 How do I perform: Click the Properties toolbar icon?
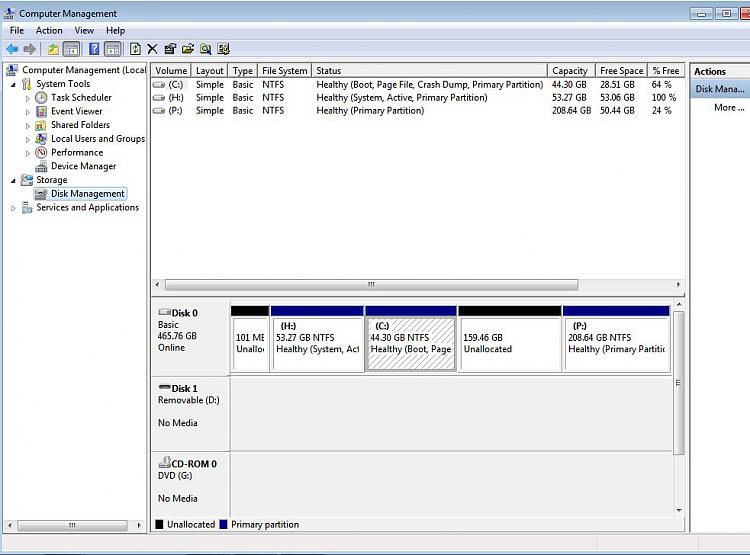[x=170, y=49]
